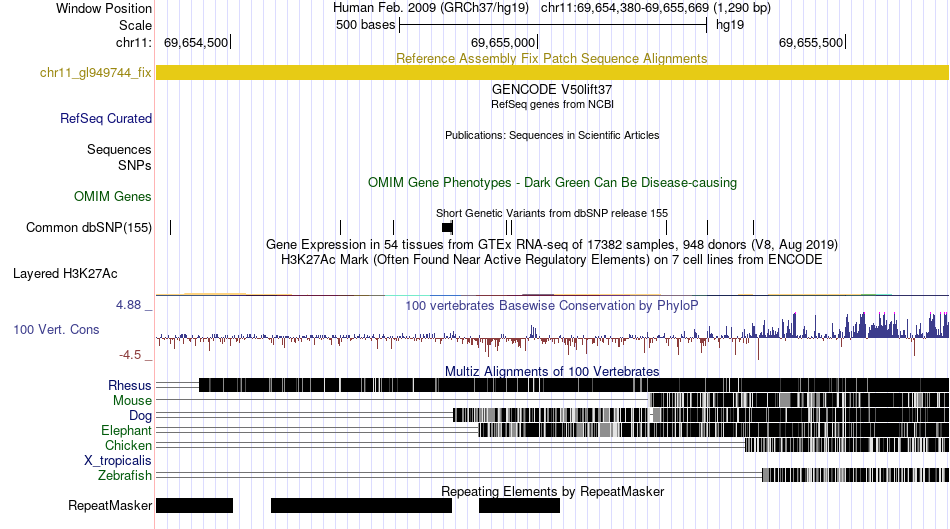Select the Mouse alignment row label
The height and width of the screenshot is (529, 950).
pos(132,401)
